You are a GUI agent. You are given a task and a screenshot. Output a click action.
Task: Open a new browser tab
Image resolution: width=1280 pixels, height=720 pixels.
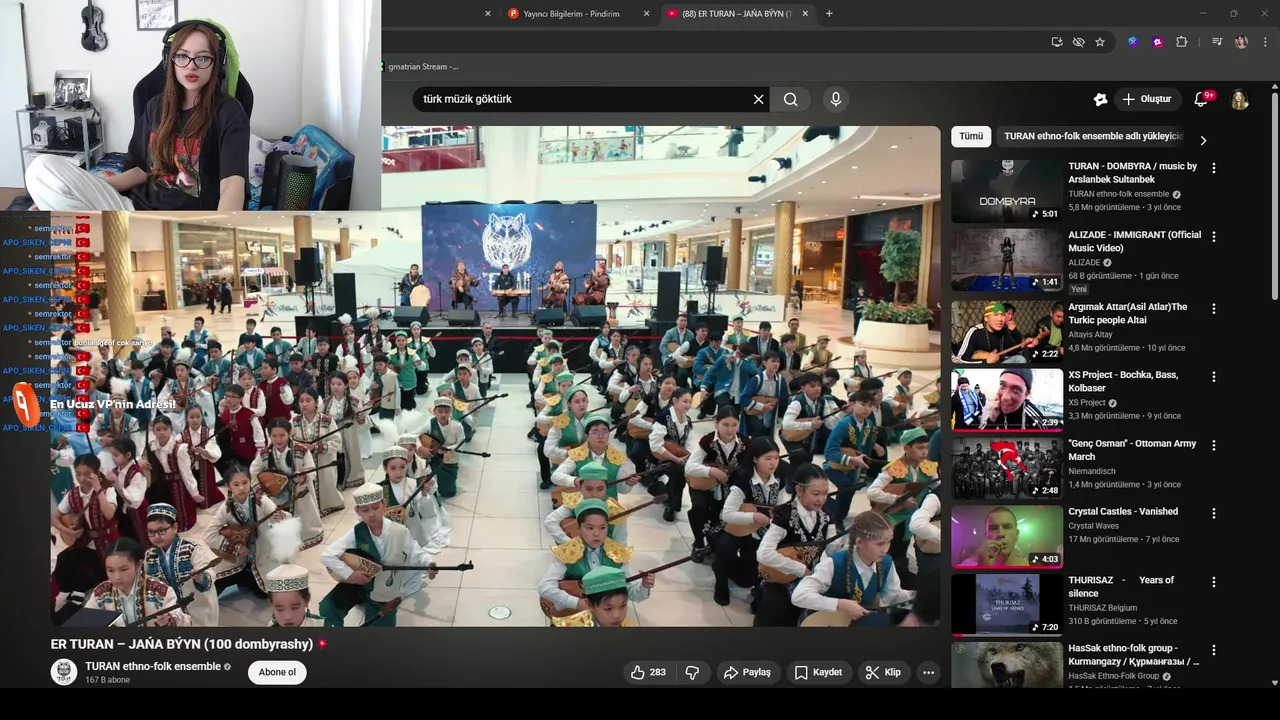pyautogui.click(x=829, y=14)
